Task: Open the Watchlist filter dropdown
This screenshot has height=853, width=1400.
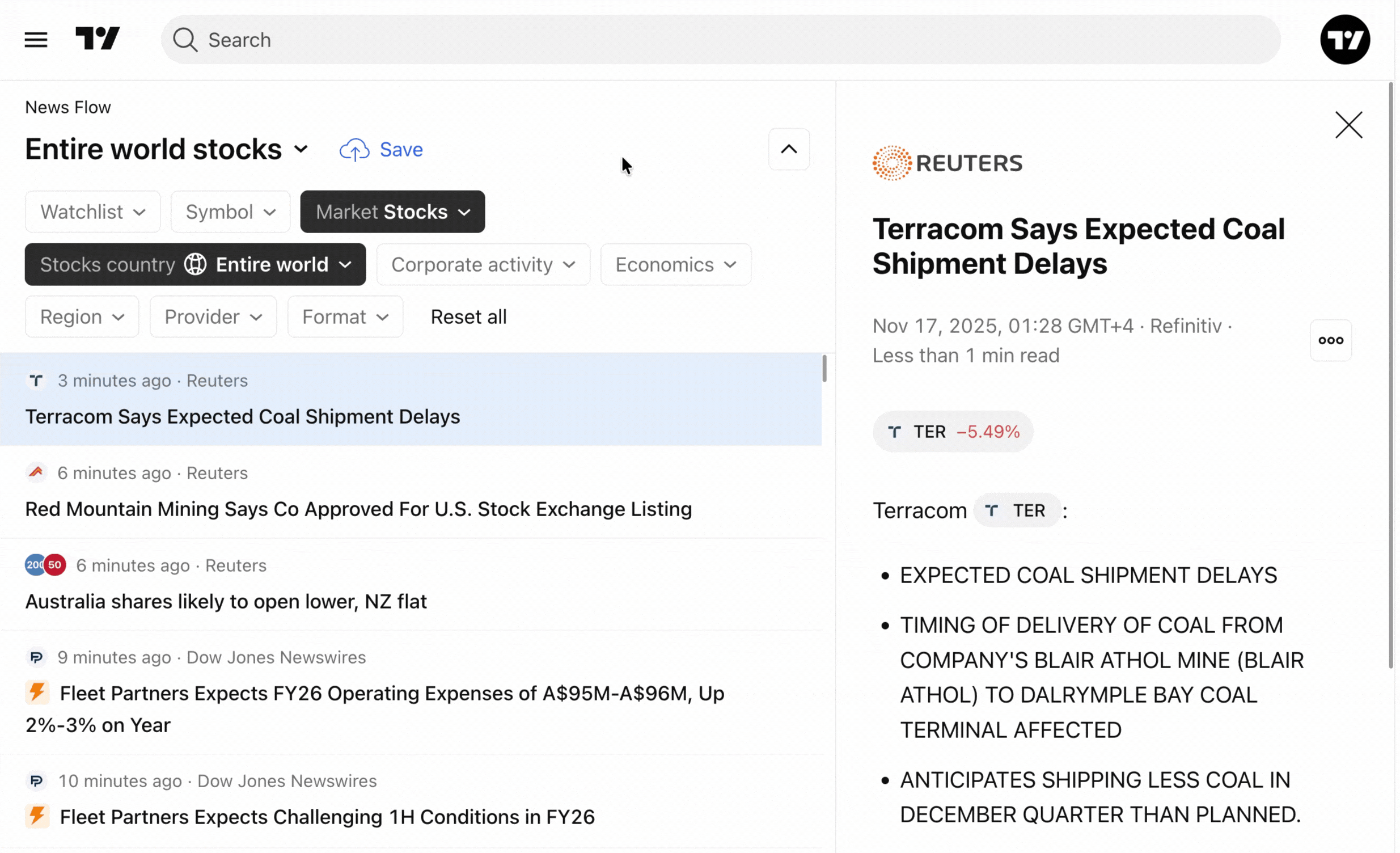Action: pos(92,212)
